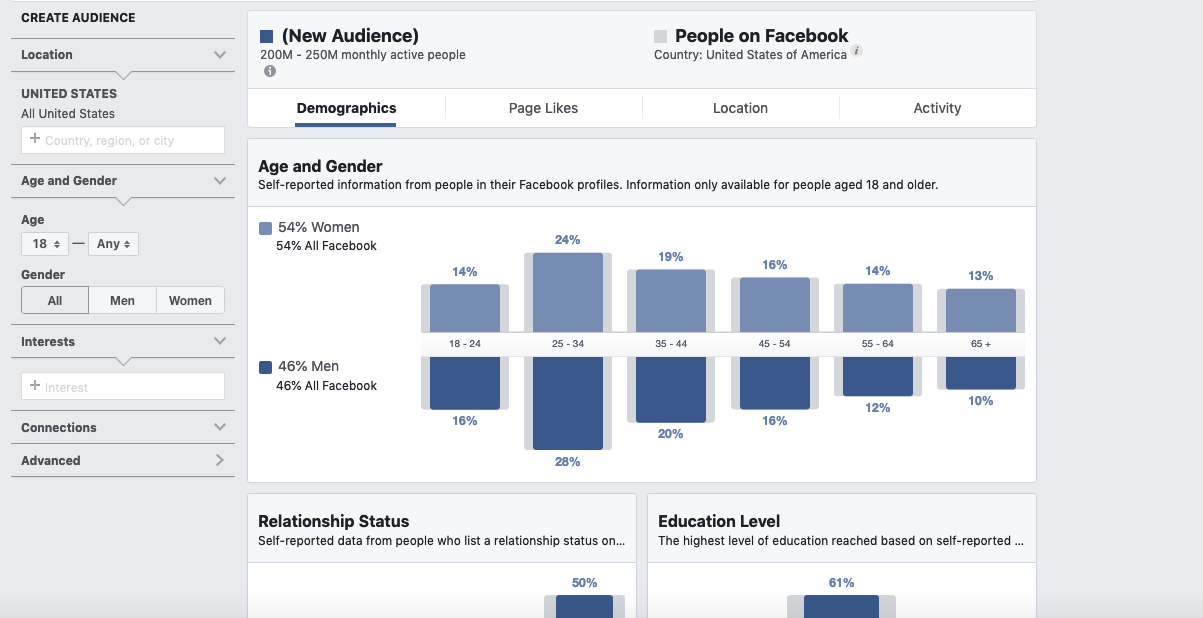Click inside the Interest input field
Image resolution: width=1203 pixels, height=618 pixels.
pyautogui.click(x=122, y=385)
